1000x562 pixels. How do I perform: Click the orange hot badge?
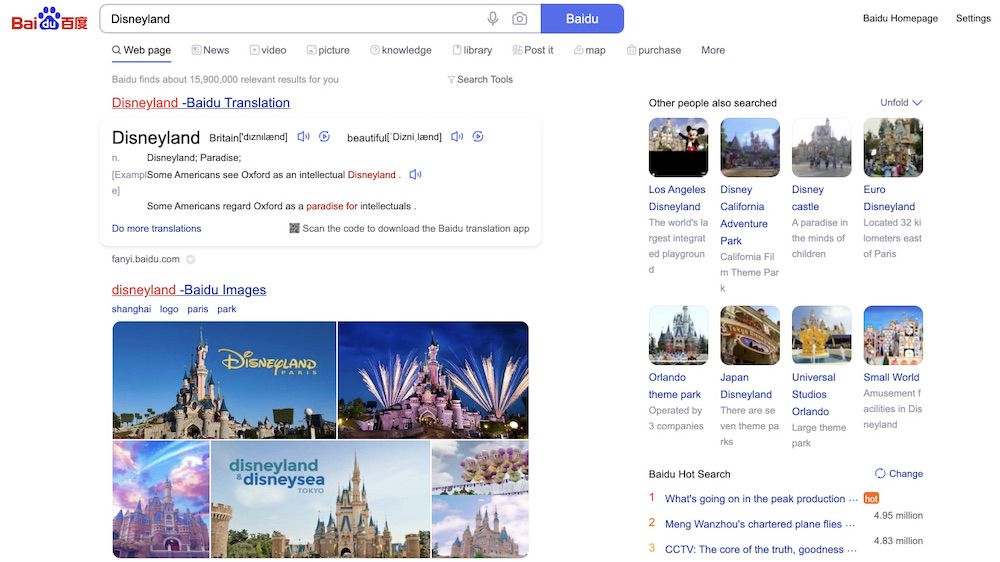[x=871, y=498]
